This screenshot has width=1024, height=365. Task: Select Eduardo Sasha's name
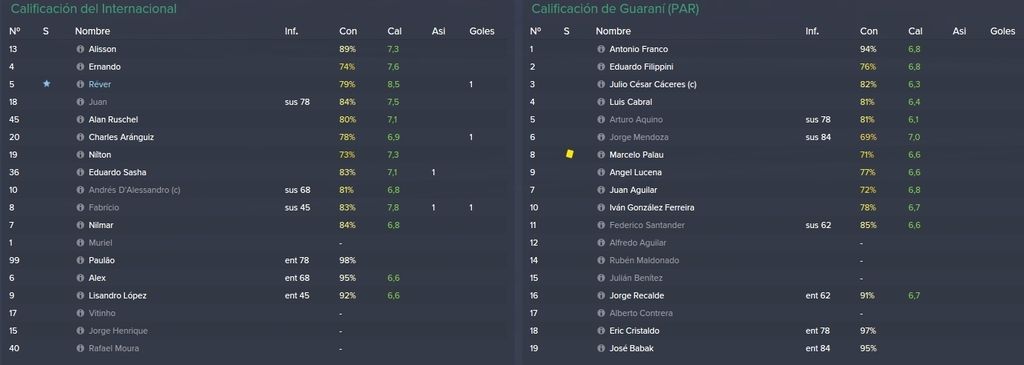pos(117,172)
